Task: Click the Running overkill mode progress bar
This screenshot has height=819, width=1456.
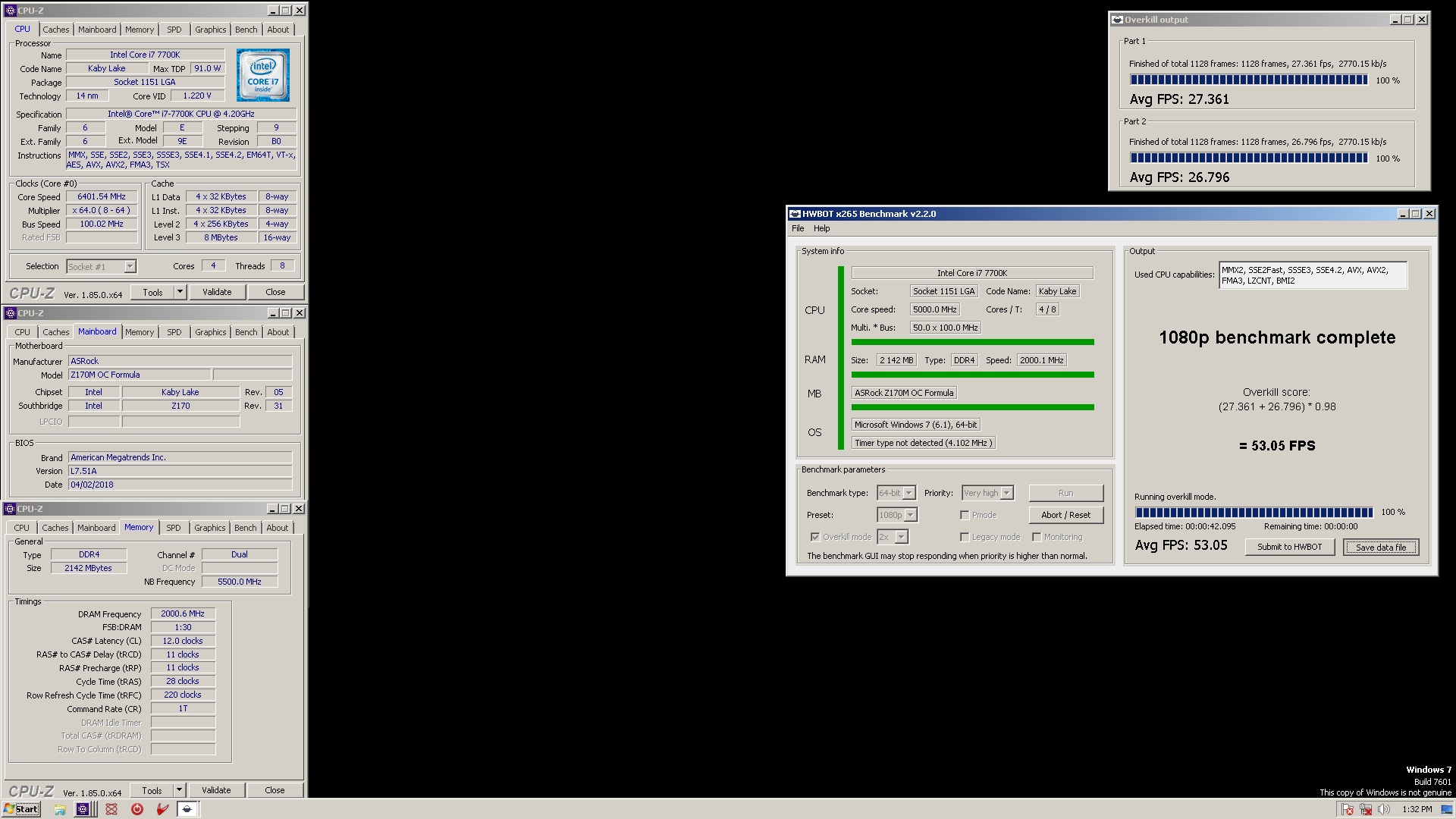Action: point(1254,512)
